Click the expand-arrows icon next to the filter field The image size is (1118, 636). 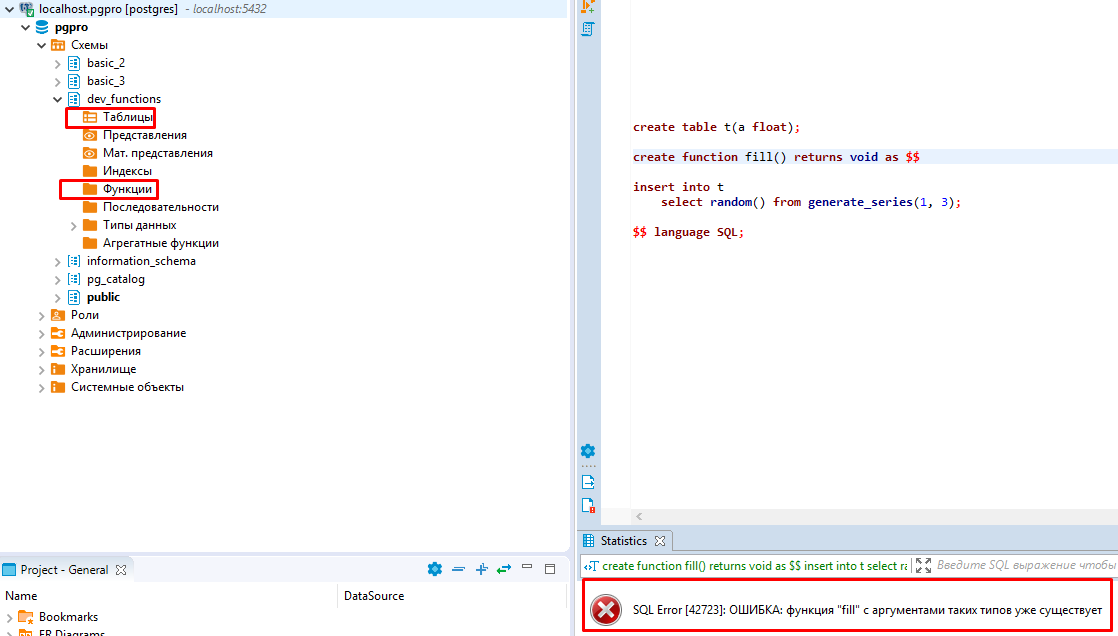point(923,565)
